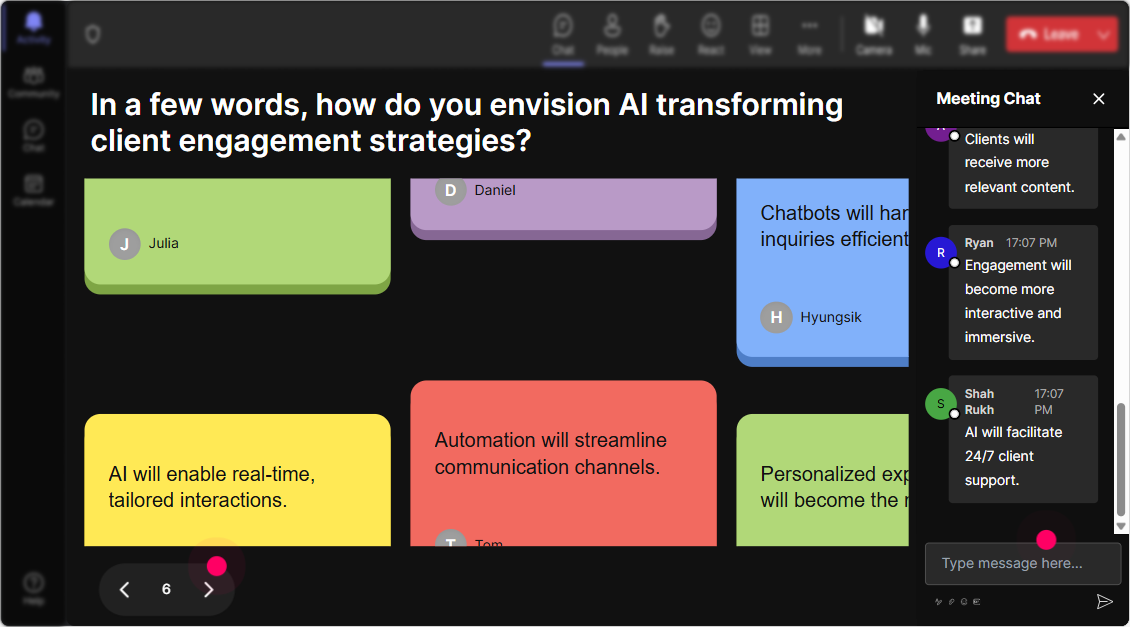Click the '17:07 PM' timestamp on Ryan's message
Viewport: 1130px width, 627px height.
(x=1031, y=243)
